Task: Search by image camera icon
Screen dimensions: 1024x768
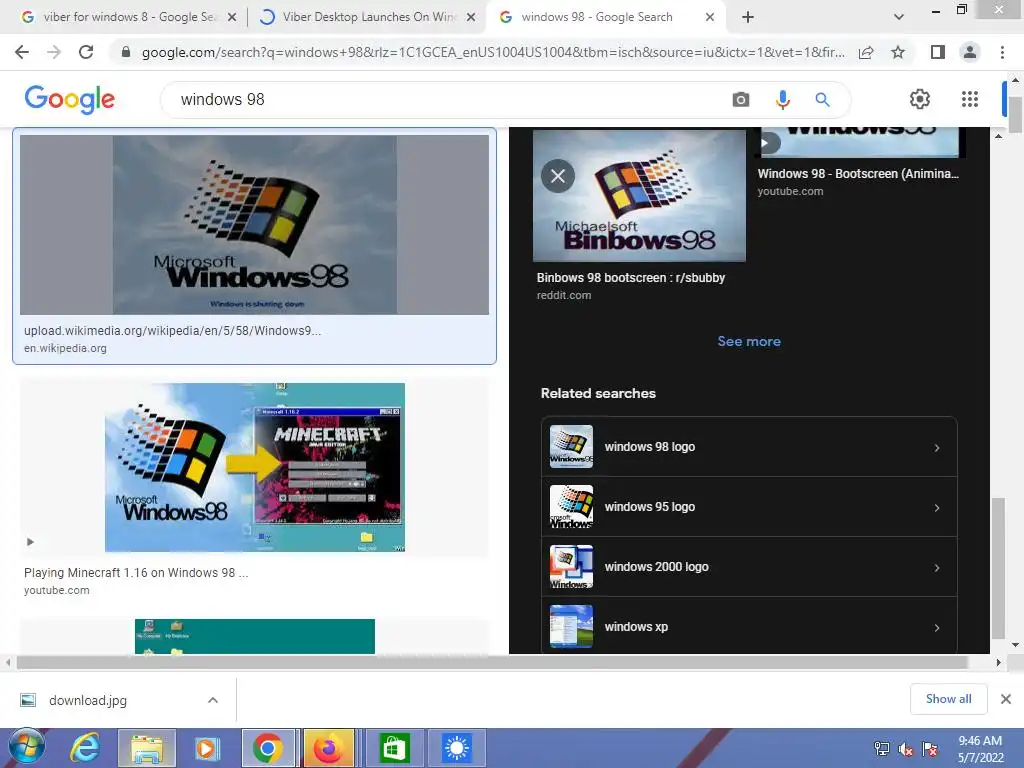Action: click(x=741, y=99)
